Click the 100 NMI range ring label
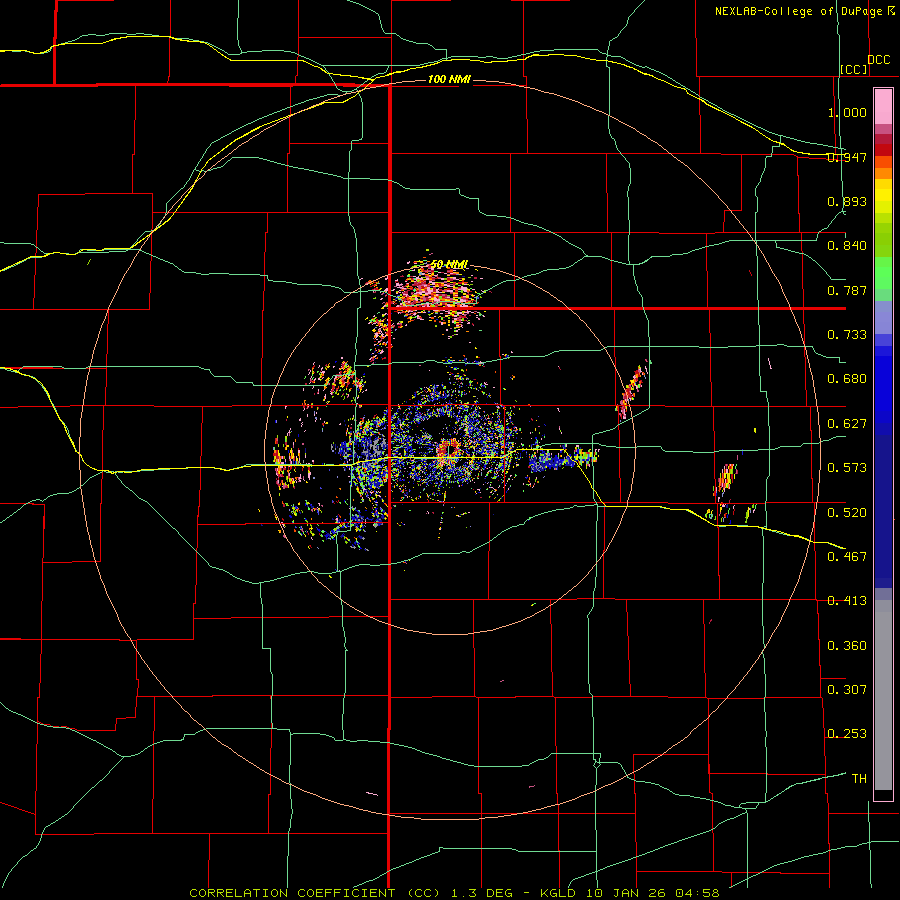The height and width of the screenshot is (900, 900). point(449,79)
